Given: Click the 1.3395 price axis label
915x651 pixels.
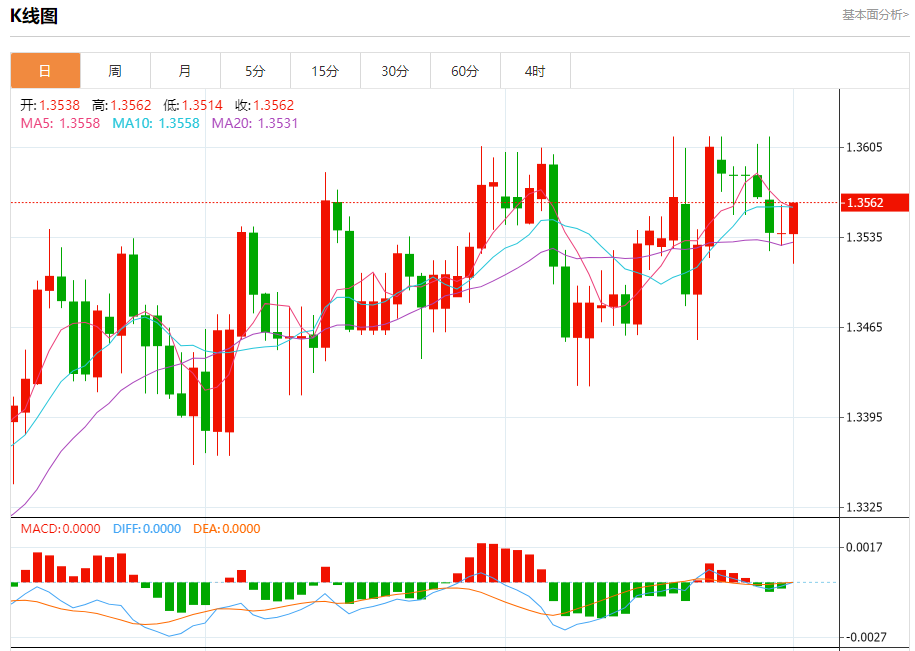Looking at the screenshot, I should coord(865,418).
